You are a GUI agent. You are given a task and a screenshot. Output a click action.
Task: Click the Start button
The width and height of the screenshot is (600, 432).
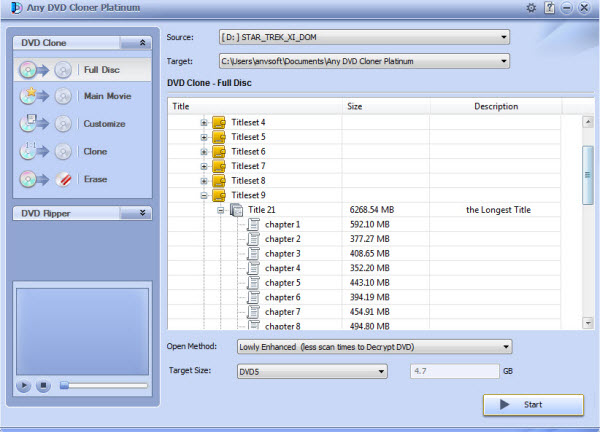[x=533, y=405]
